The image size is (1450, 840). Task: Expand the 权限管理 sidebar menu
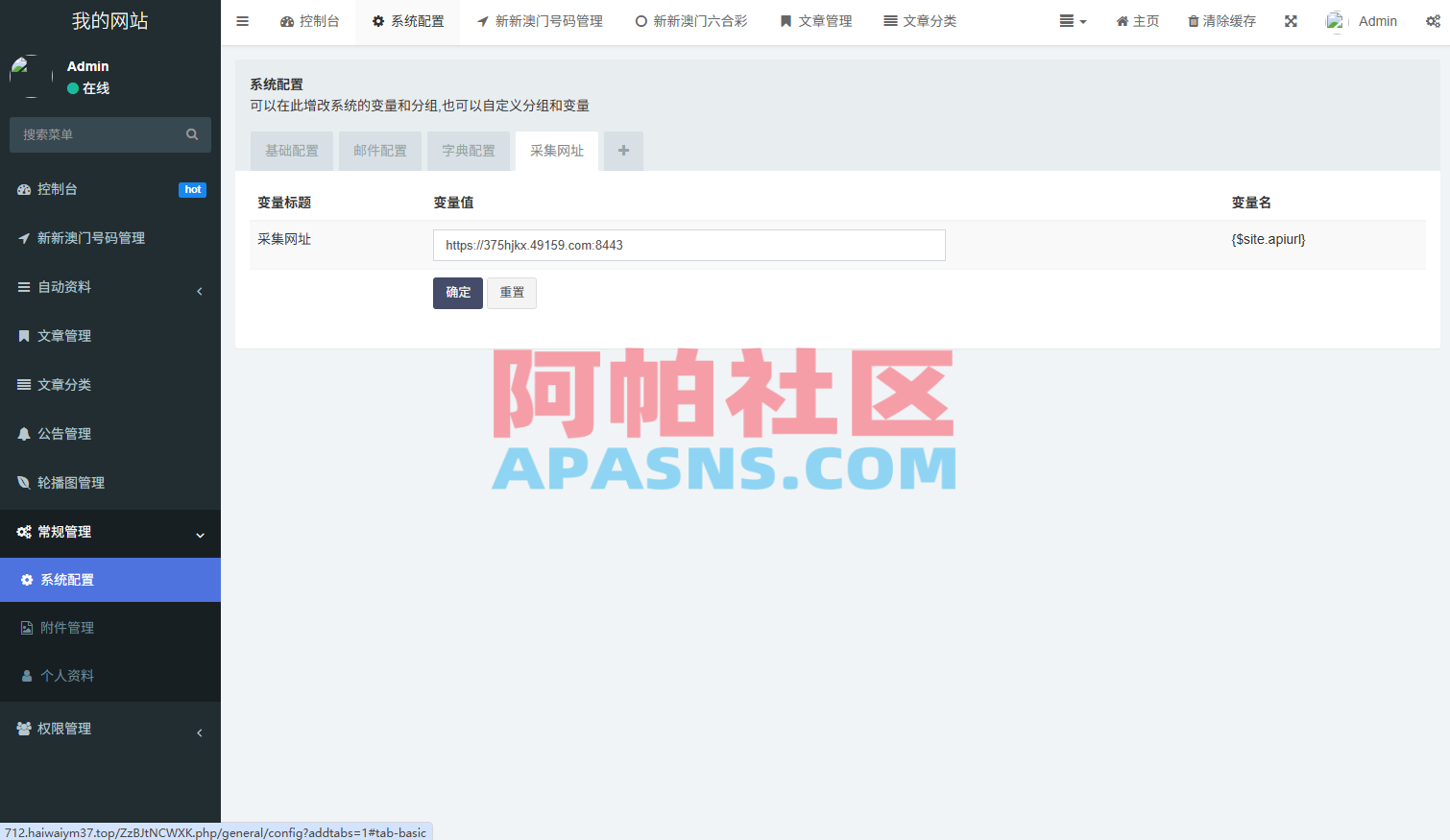pyautogui.click(x=110, y=729)
